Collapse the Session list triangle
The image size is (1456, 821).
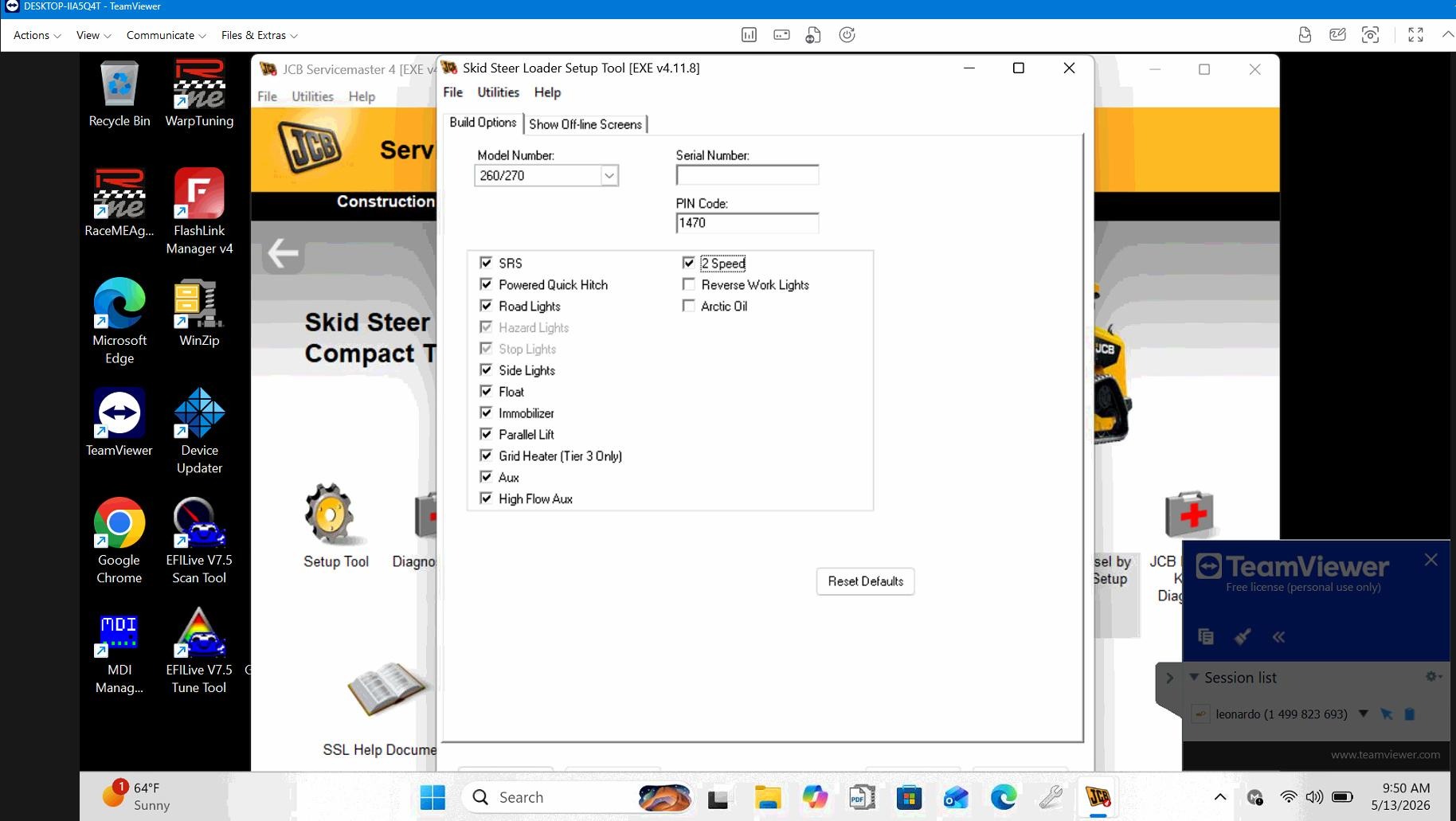point(1194,677)
